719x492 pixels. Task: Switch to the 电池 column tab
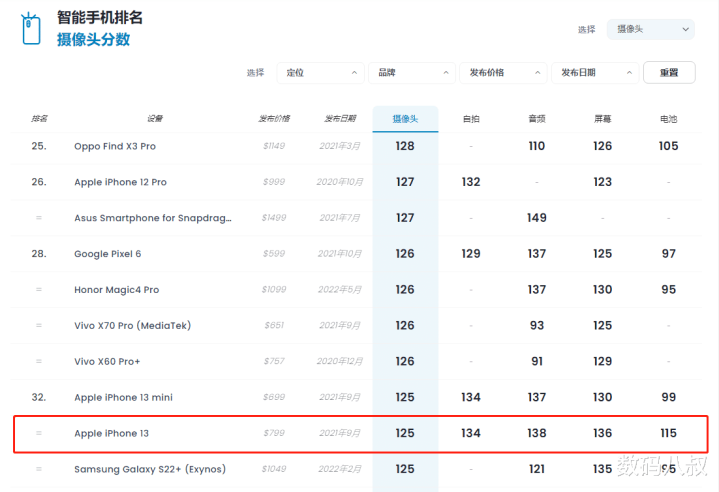pos(669,119)
